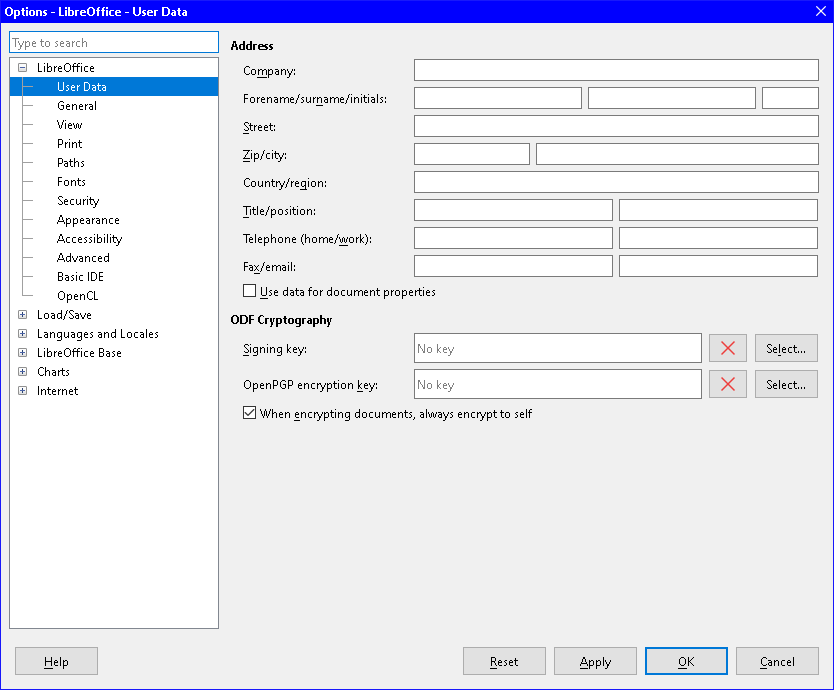Open the Fonts options page
The width and height of the screenshot is (834, 690).
[71, 182]
